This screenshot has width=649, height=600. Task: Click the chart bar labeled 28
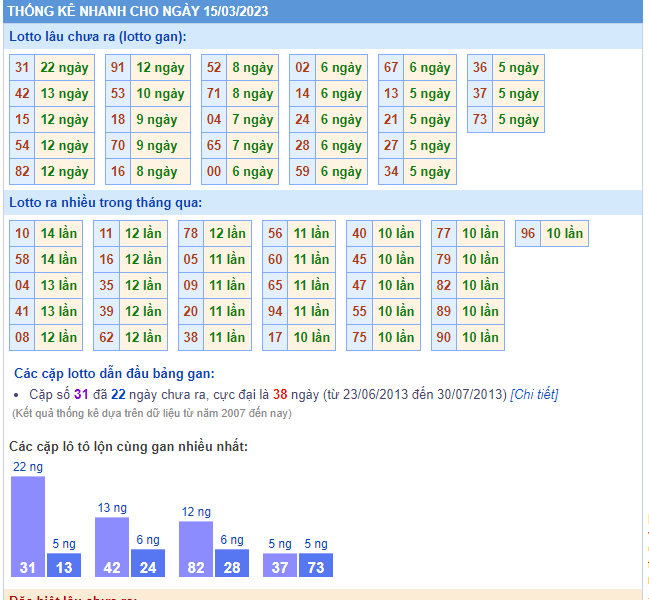tap(232, 564)
